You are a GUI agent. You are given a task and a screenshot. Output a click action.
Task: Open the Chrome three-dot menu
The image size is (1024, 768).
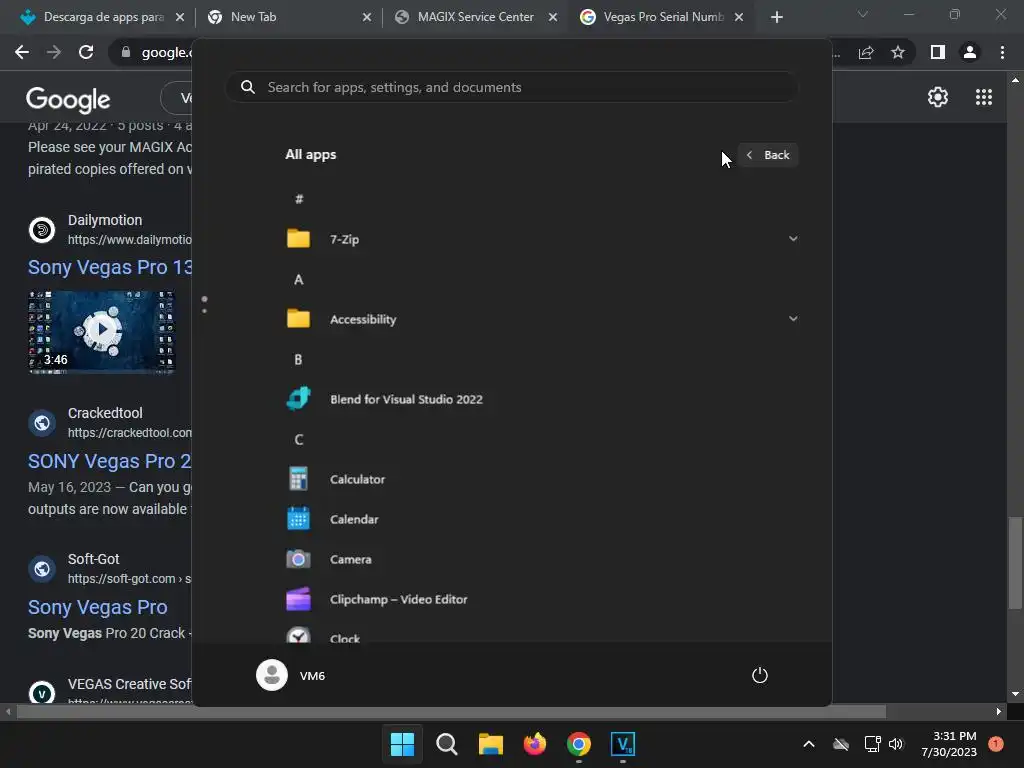pos(1002,52)
